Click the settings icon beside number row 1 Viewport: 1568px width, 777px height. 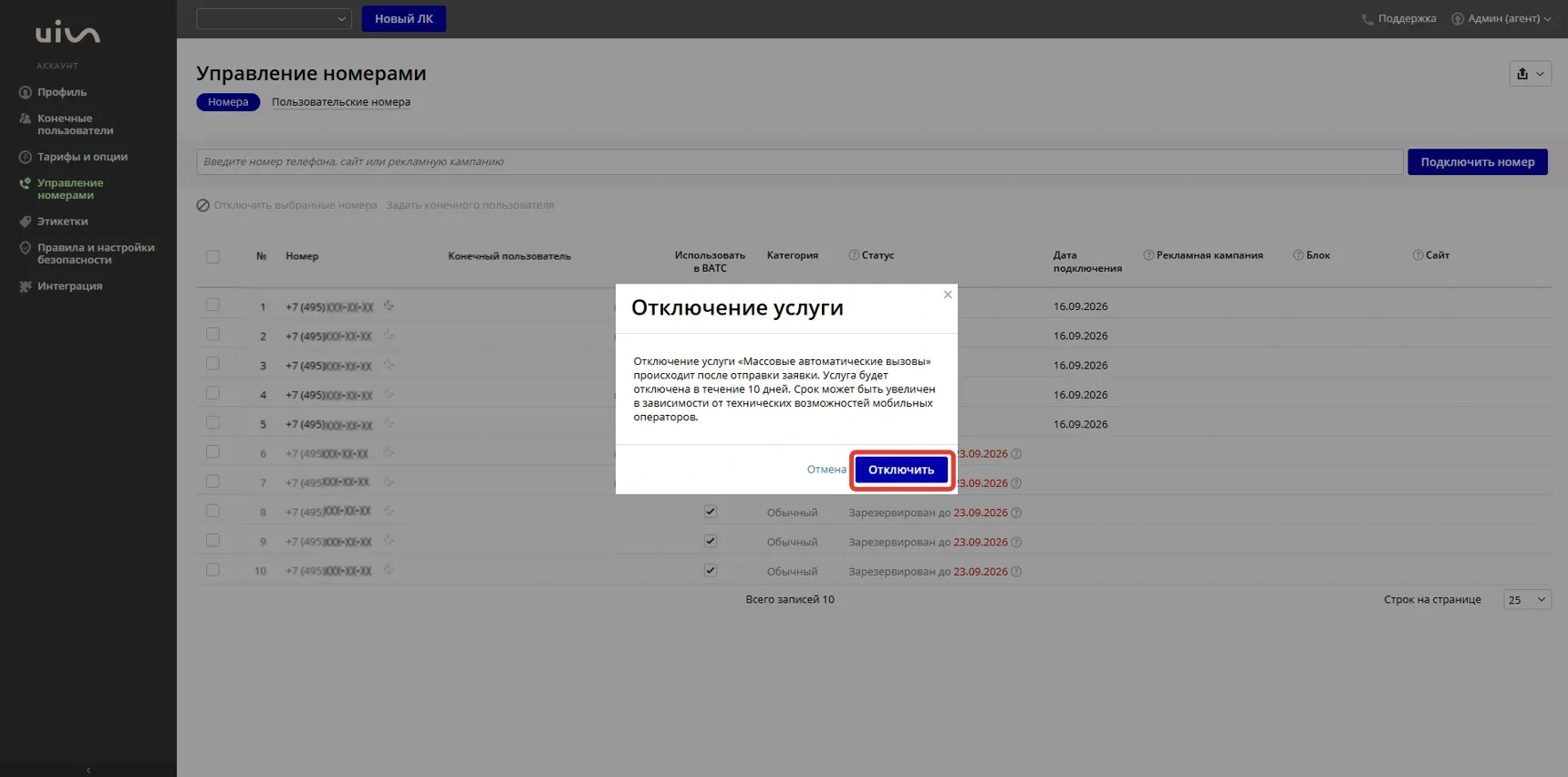coord(389,306)
